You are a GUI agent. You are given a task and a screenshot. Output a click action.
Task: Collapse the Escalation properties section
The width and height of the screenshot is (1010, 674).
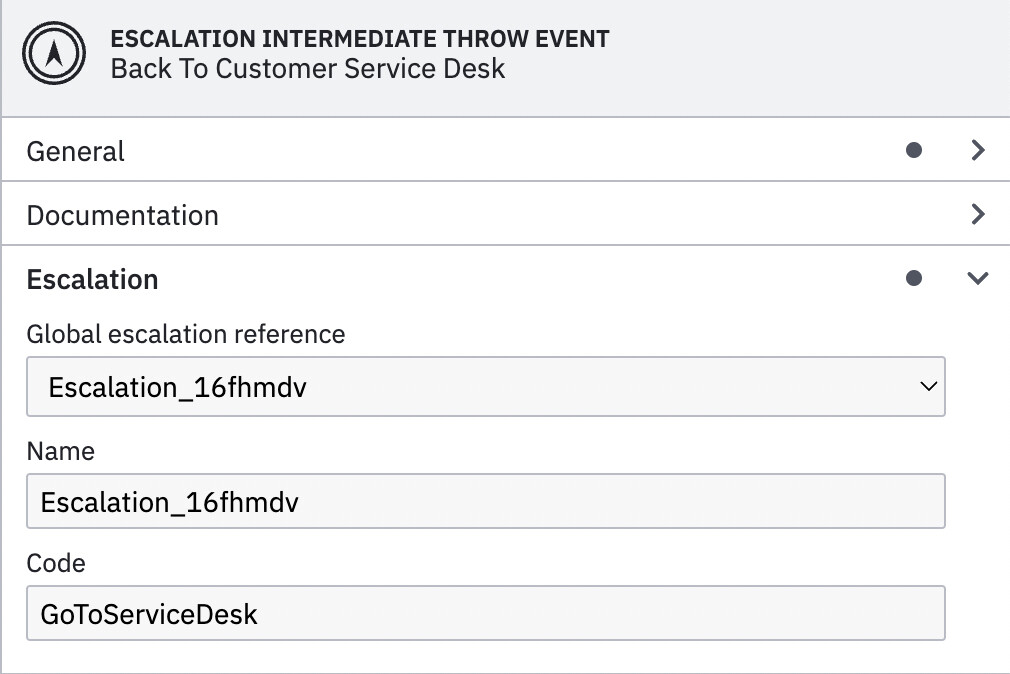(978, 278)
